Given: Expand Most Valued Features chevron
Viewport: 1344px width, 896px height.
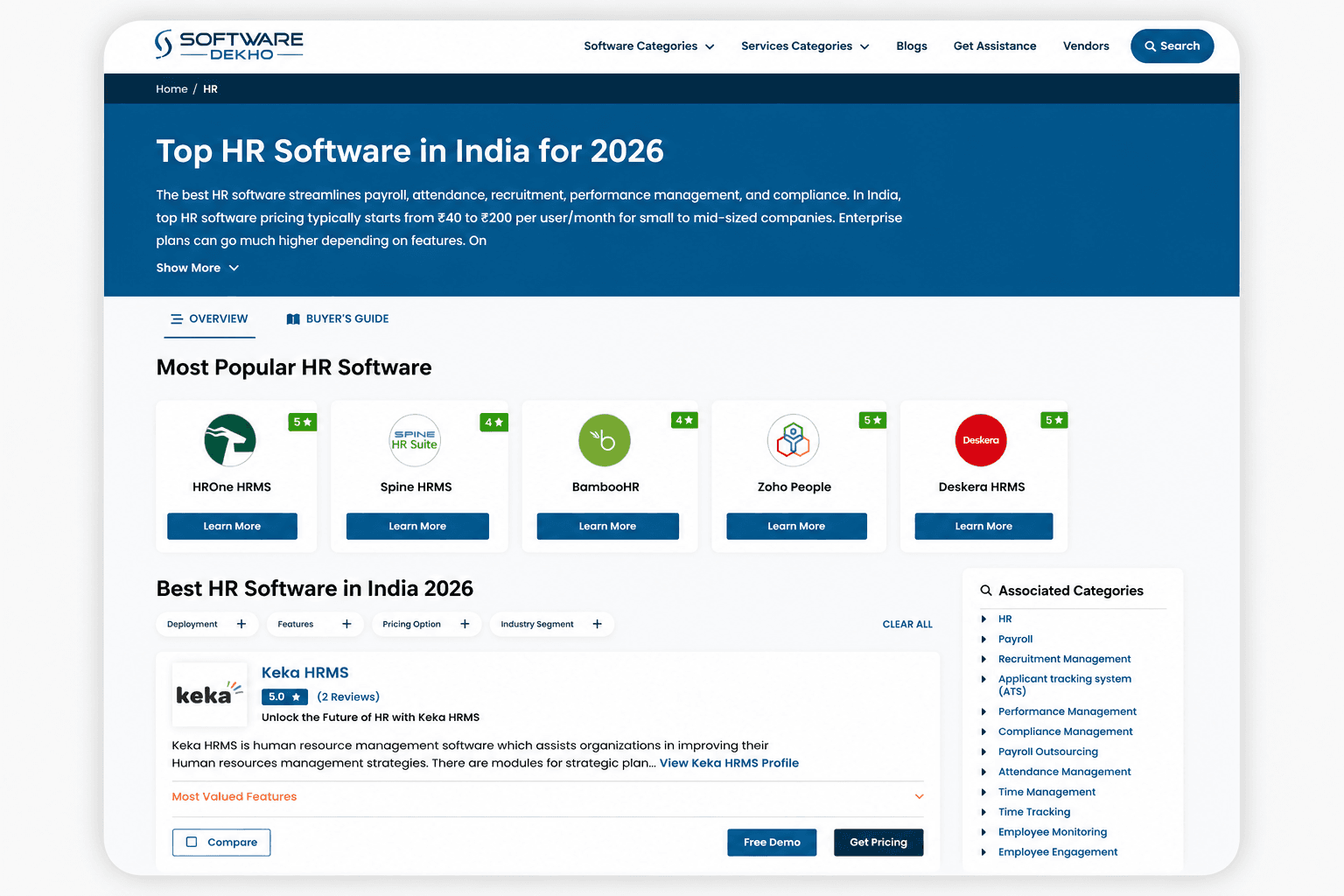Looking at the screenshot, I should (919, 796).
